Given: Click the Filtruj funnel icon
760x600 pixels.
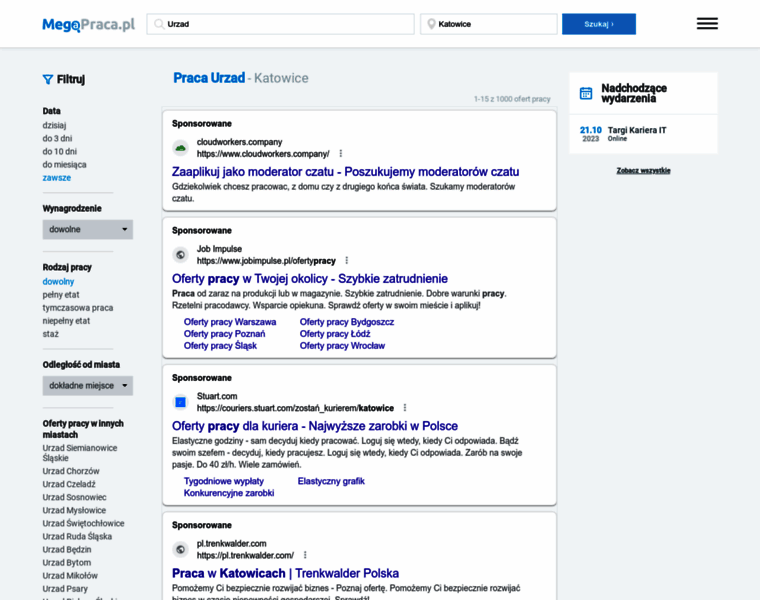Looking at the screenshot, I should 48,79.
